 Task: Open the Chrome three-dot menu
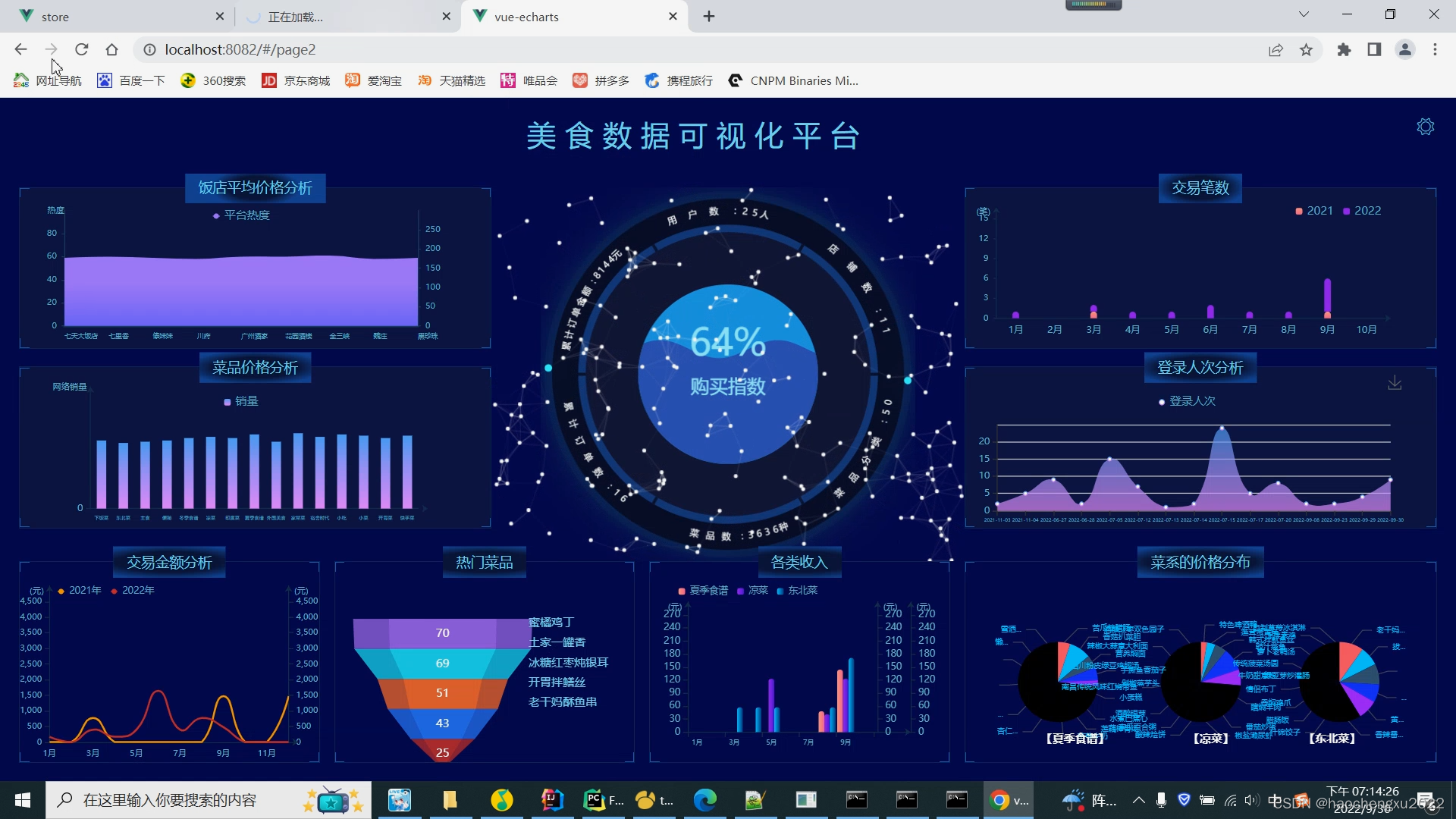coord(1435,49)
